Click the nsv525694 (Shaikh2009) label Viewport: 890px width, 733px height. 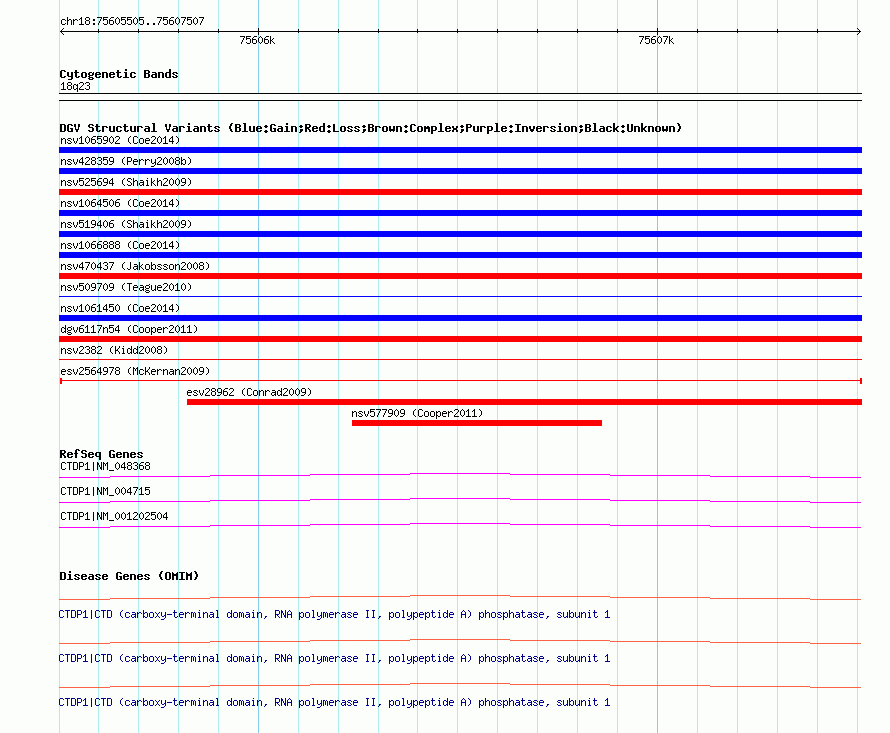point(126,182)
